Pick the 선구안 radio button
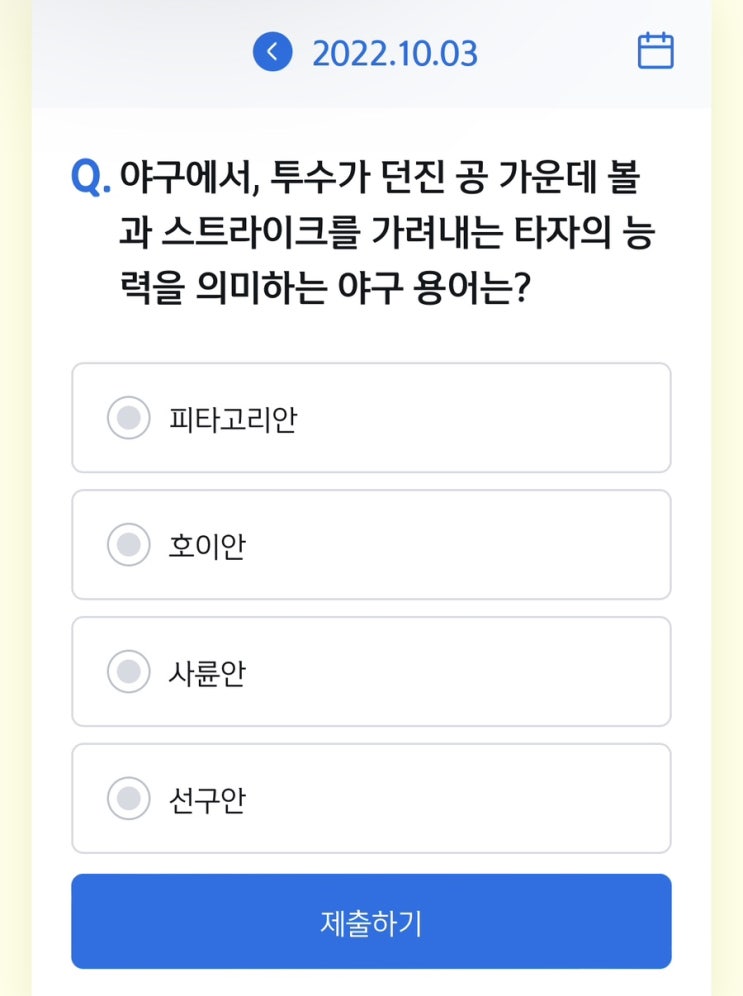This screenshot has height=996, width=743. pyautogui.click(x=128, y=798)
